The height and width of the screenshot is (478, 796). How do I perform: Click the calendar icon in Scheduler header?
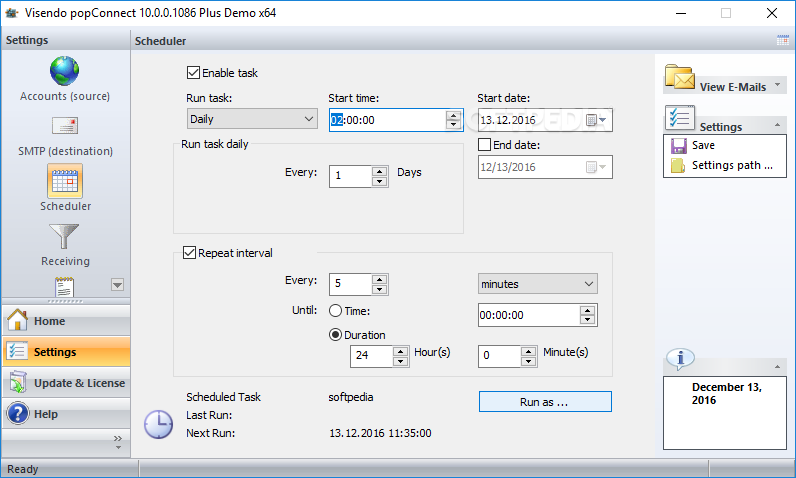(x=783, y=41)
